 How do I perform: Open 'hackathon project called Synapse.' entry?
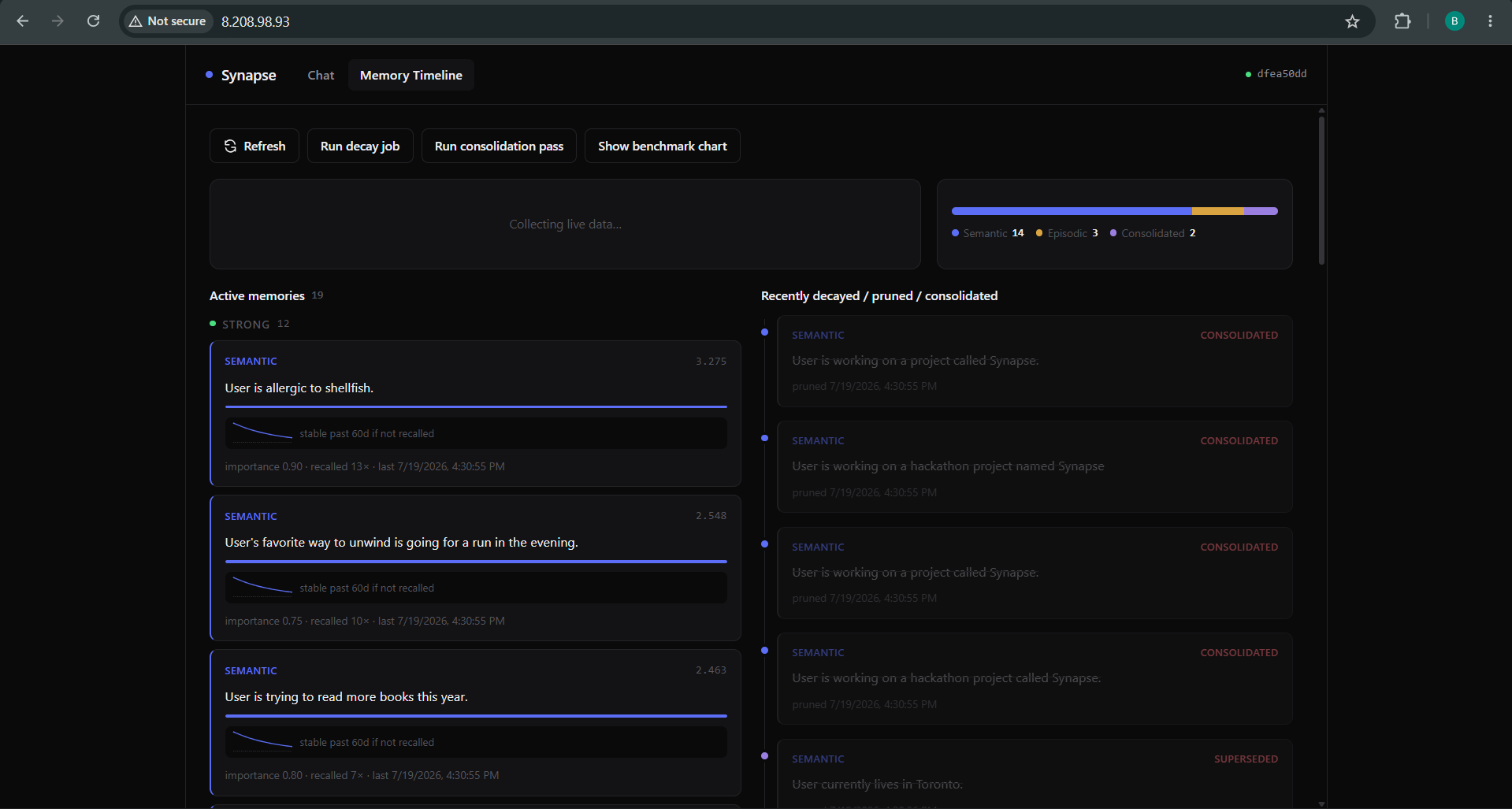1035,679
